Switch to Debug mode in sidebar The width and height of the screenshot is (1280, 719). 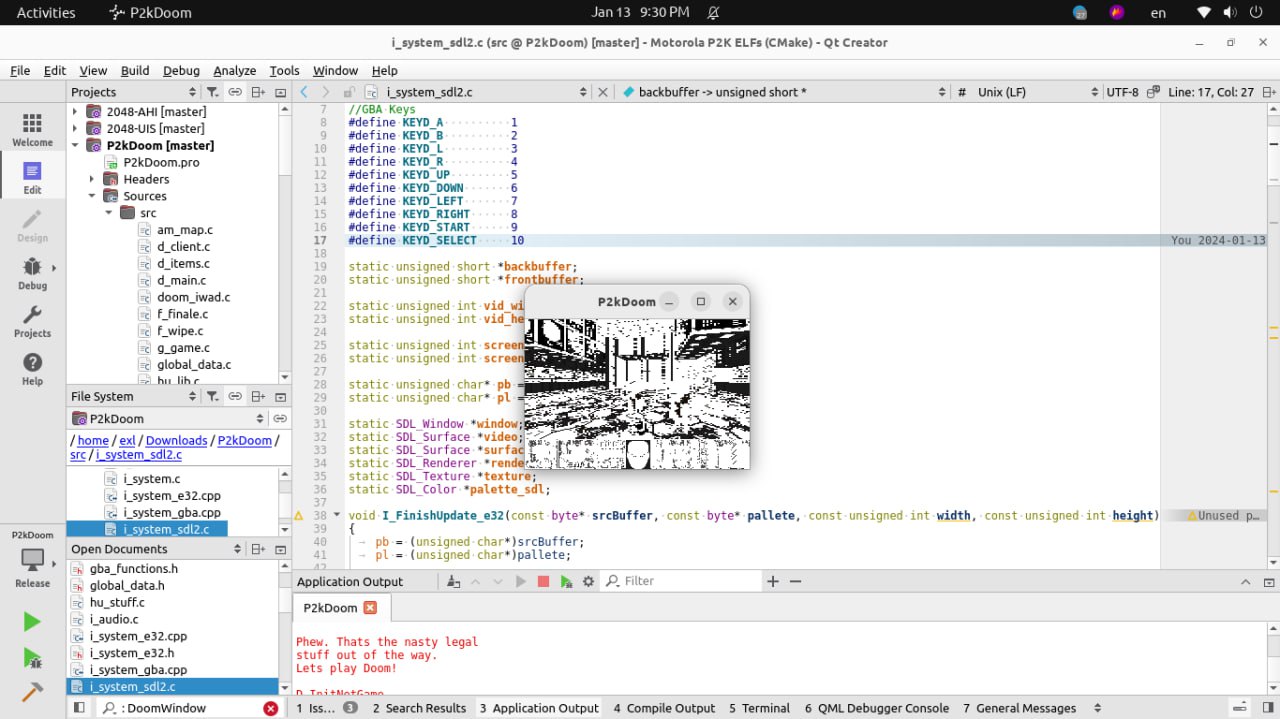(32, 272)
